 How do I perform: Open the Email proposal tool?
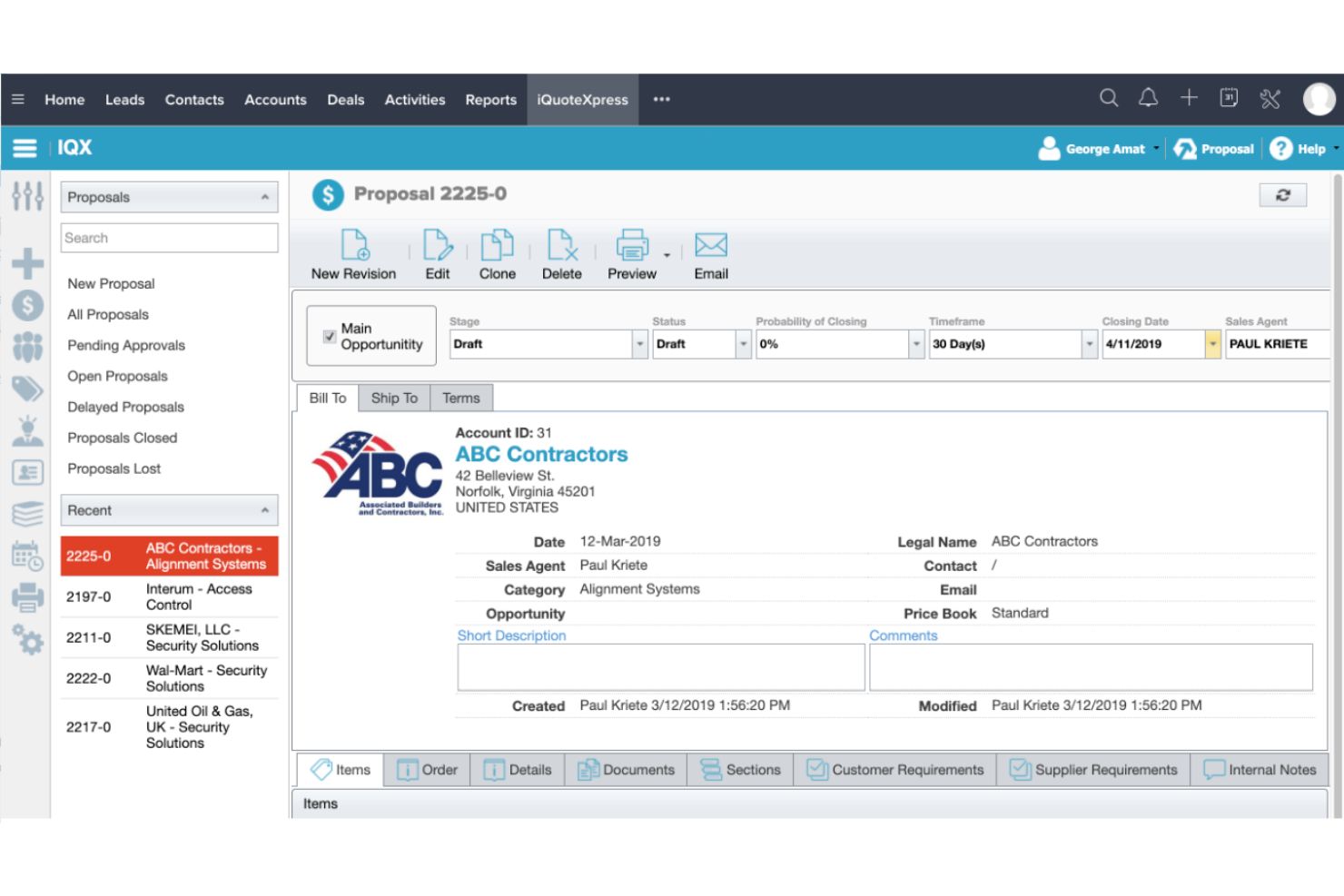pos(711,252)
